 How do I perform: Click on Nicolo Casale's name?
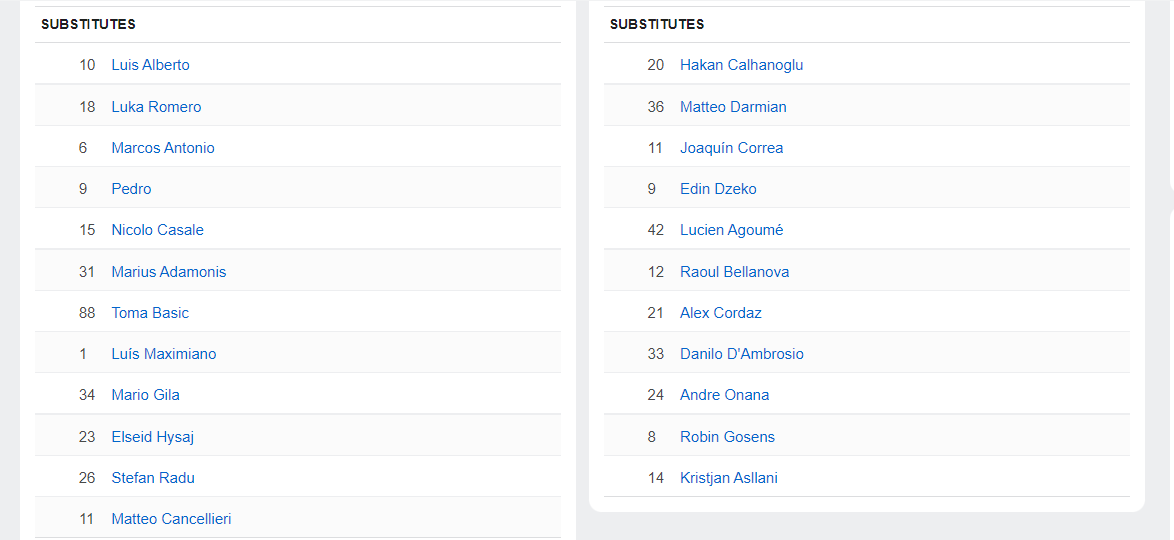pyautogui.click(x=157, y=230)
